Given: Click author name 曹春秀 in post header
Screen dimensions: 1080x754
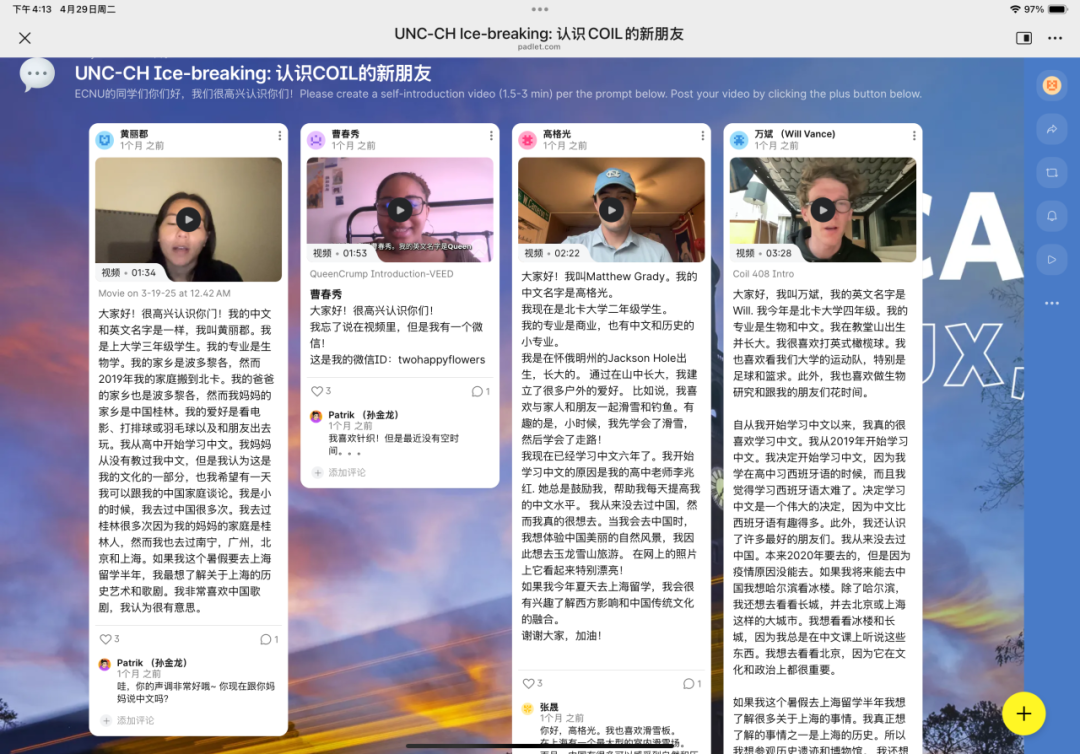Looking at the screenshot, I should pyautogui.click(x=346, y=134).
